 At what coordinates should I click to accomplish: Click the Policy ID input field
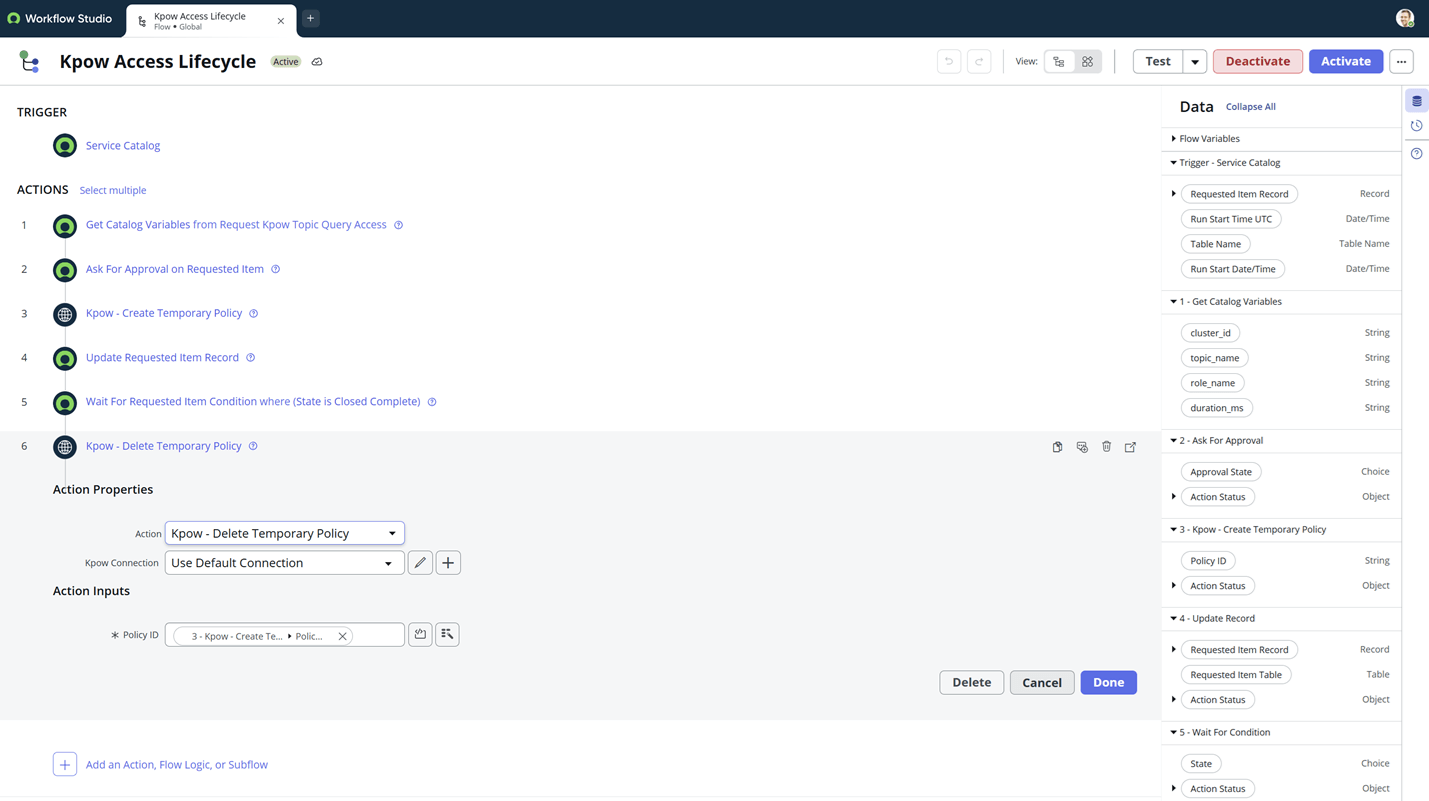click(285, 635)
